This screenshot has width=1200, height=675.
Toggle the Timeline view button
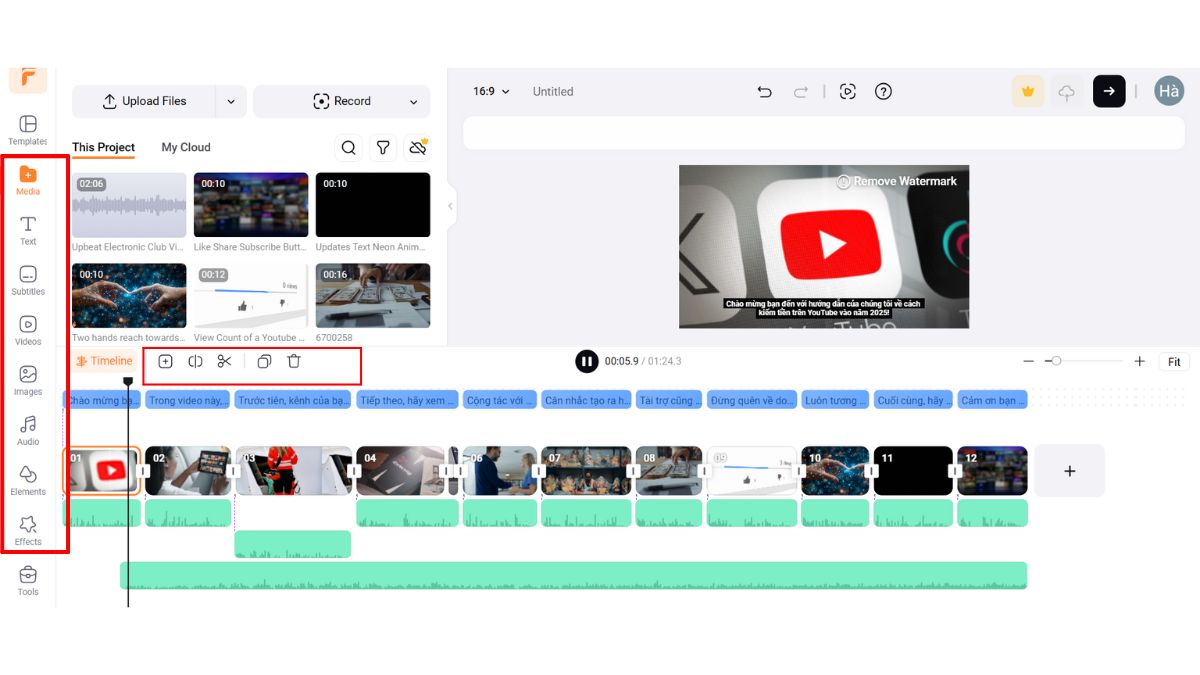point(104,361)
